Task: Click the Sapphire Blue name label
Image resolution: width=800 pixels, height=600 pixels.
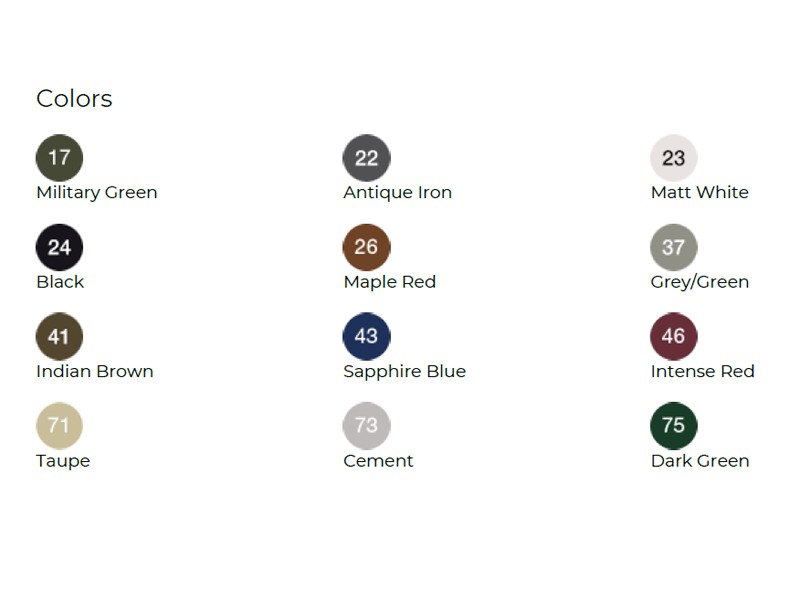Action: 404,371
